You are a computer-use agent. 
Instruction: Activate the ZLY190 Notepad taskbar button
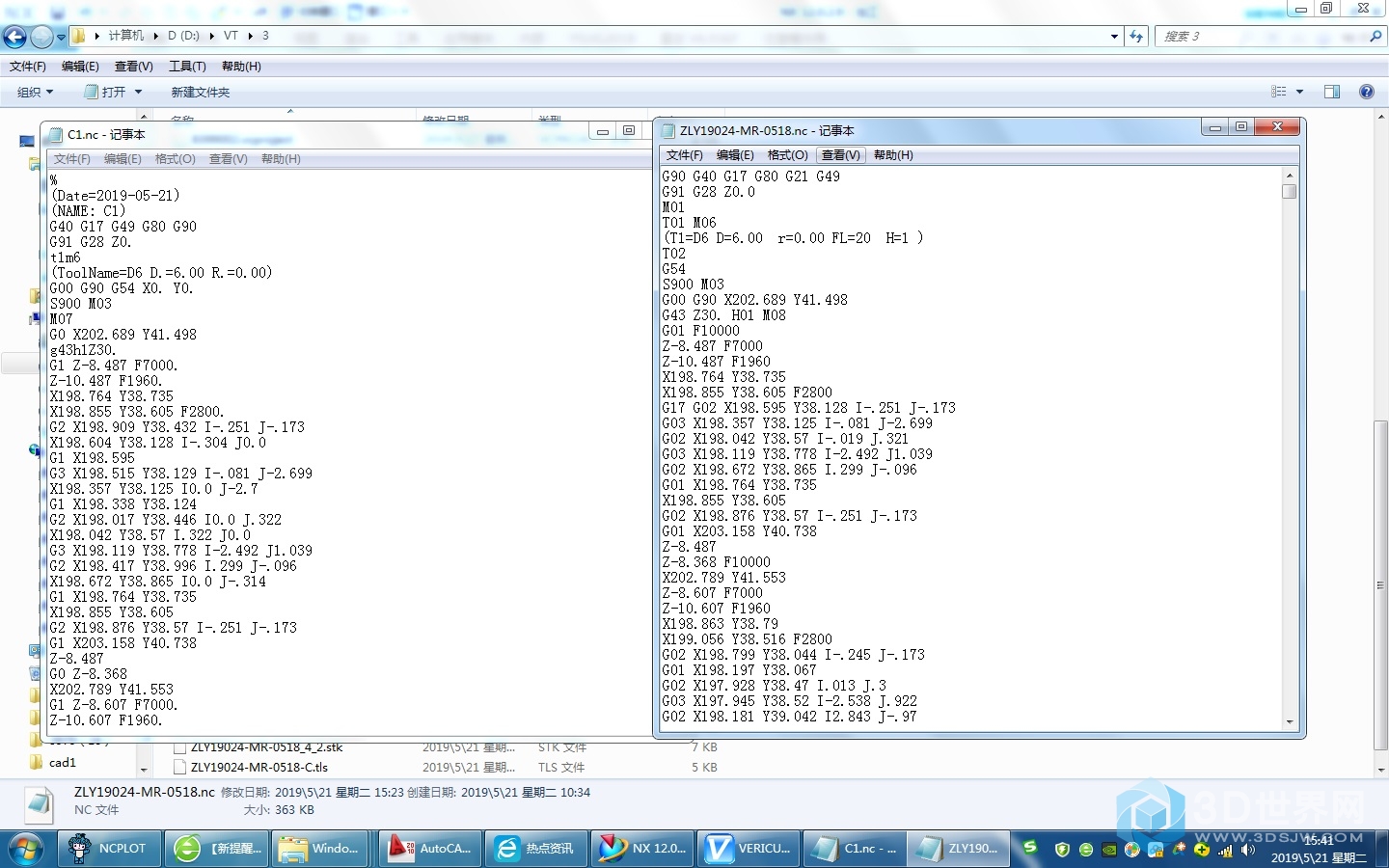pyautogui.click(x=960, y=849)
